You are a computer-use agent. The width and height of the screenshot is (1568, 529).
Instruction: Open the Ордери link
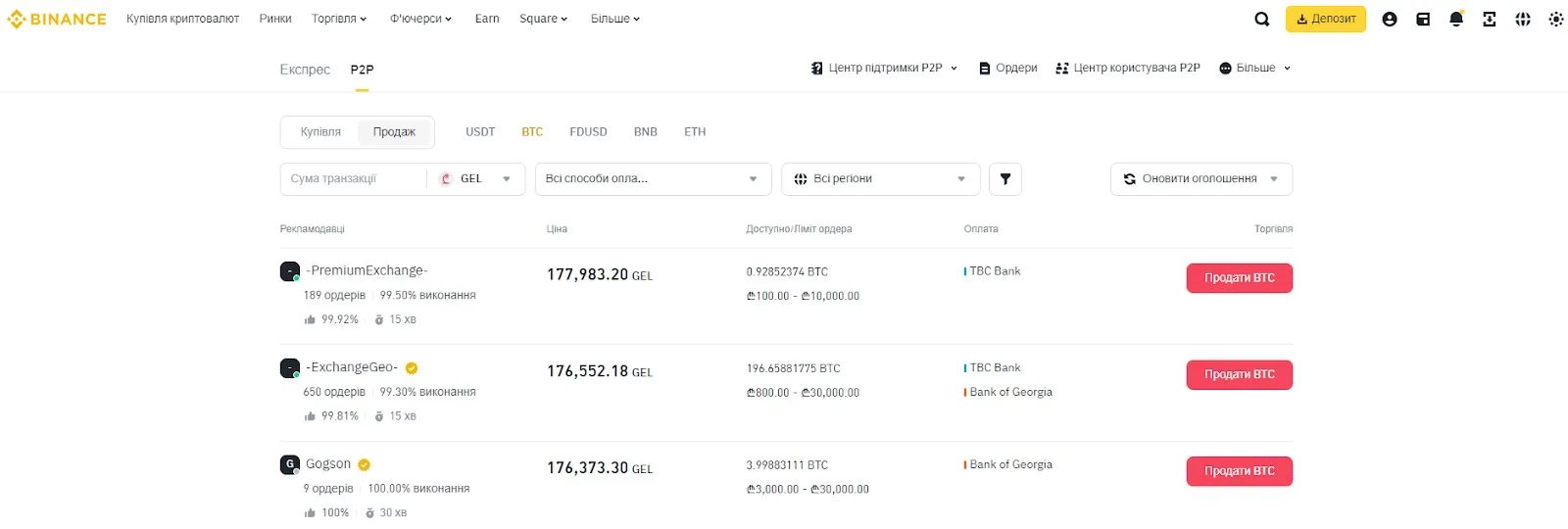point(1008,69)
